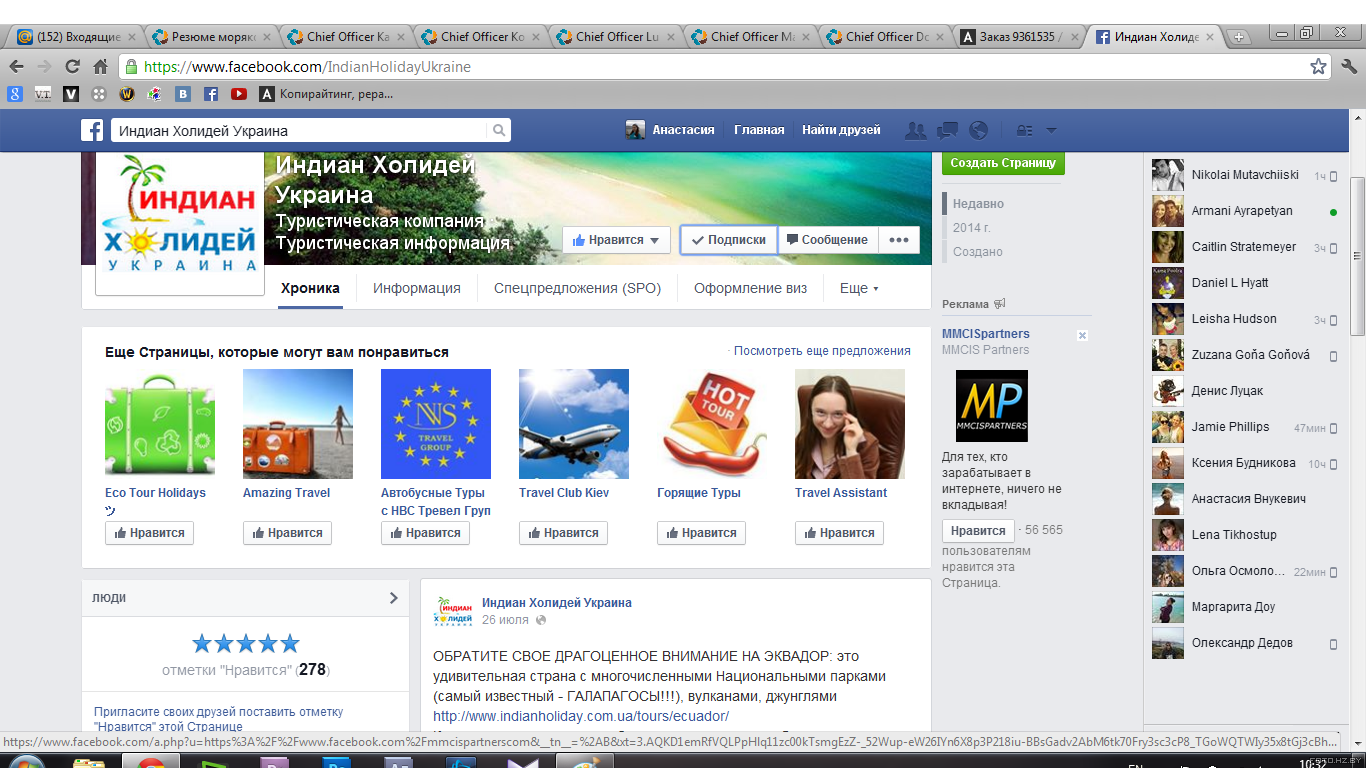Open chat with Jamie Phillips

pyautogui.click(x=1245, y=427)
